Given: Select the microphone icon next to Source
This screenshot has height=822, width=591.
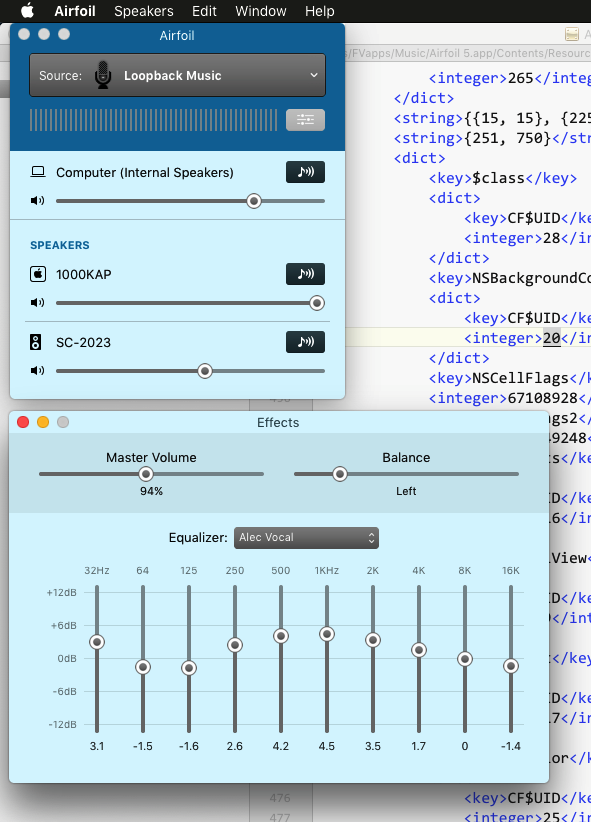Looking at the screenshot, I should tap(103, 75).
